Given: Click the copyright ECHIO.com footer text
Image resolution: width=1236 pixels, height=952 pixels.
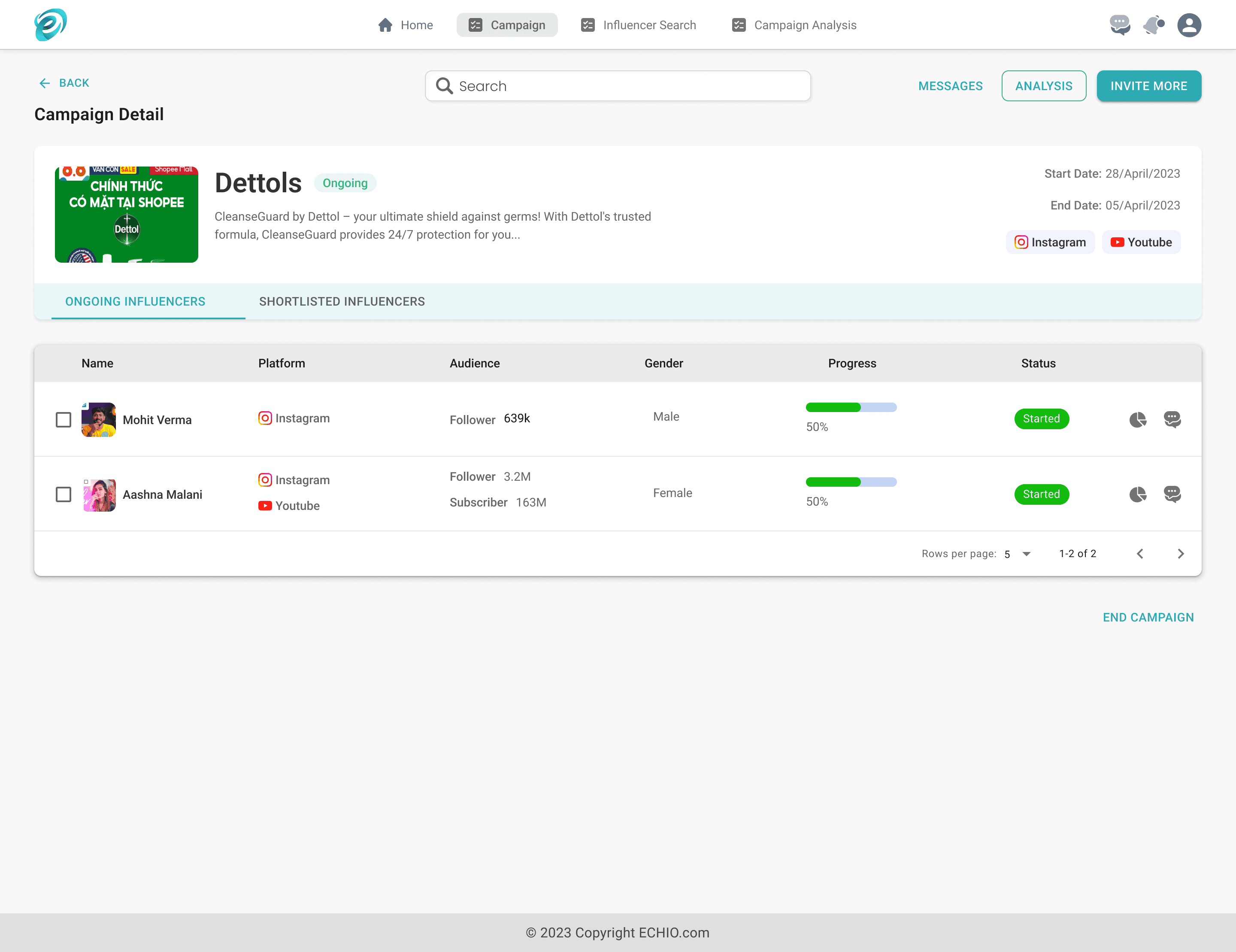Looking at the screenshot, I should 618,933.
